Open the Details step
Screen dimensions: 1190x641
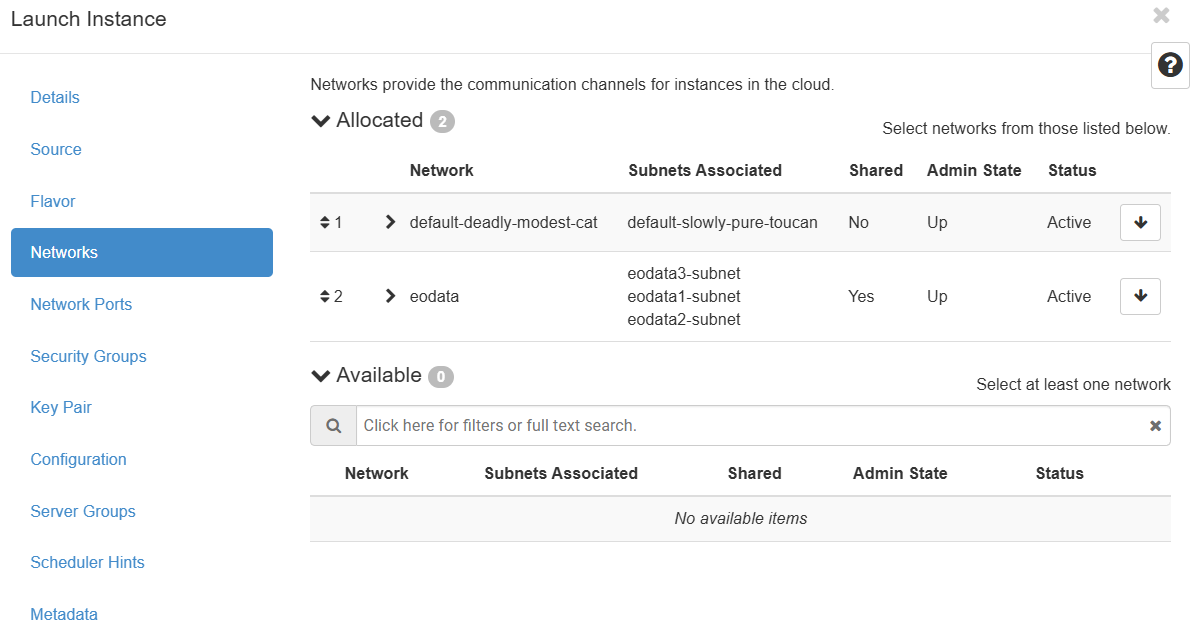tap(55, 98)
